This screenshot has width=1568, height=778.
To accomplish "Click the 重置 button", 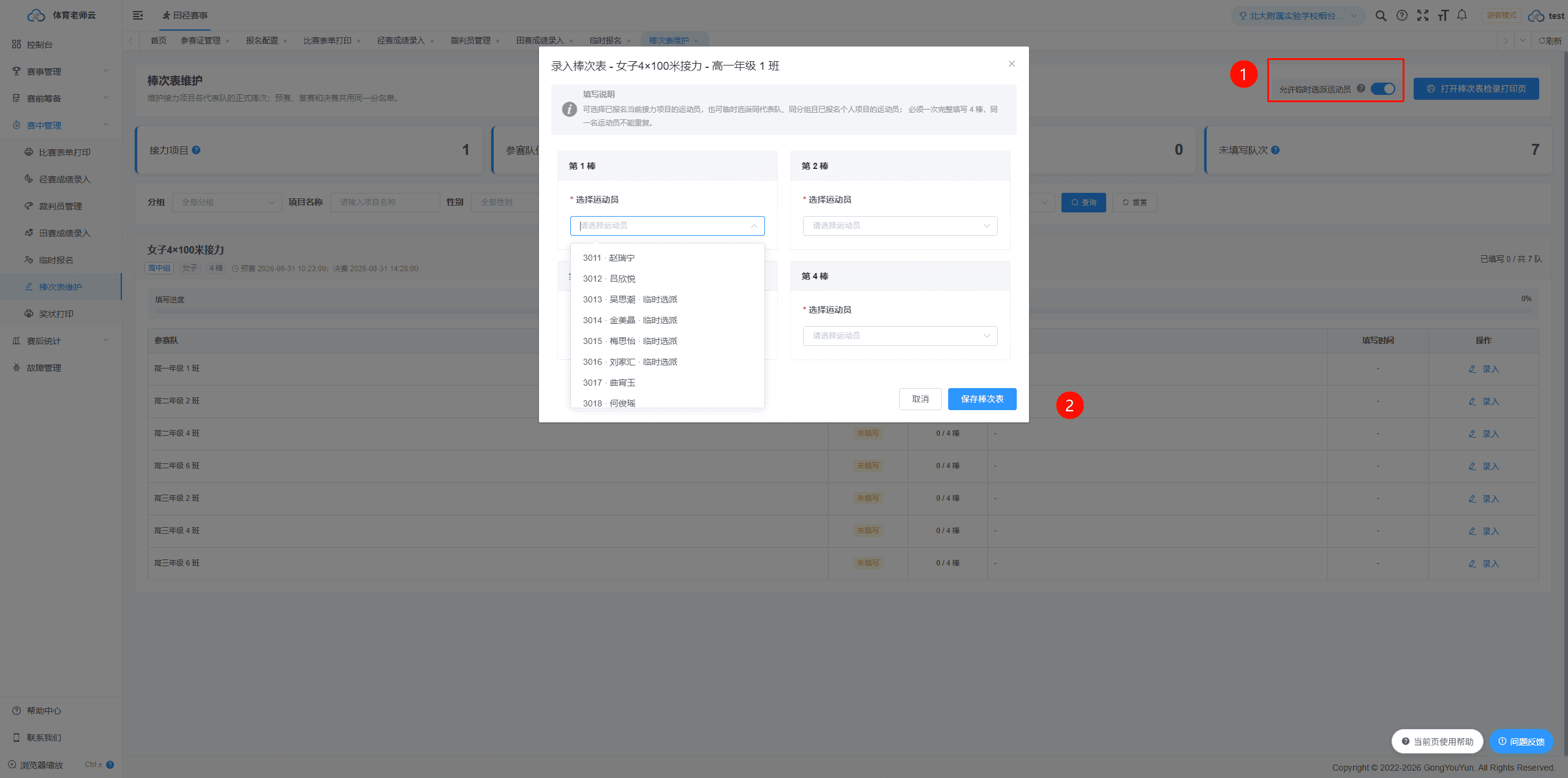I will (x=1134, y=203).
